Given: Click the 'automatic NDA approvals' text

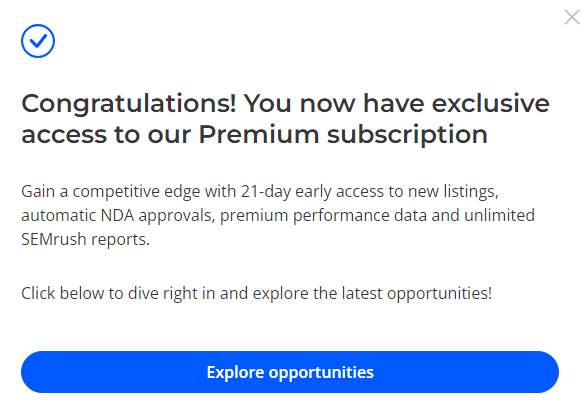Looking at the screenshot, I should 118,215.
